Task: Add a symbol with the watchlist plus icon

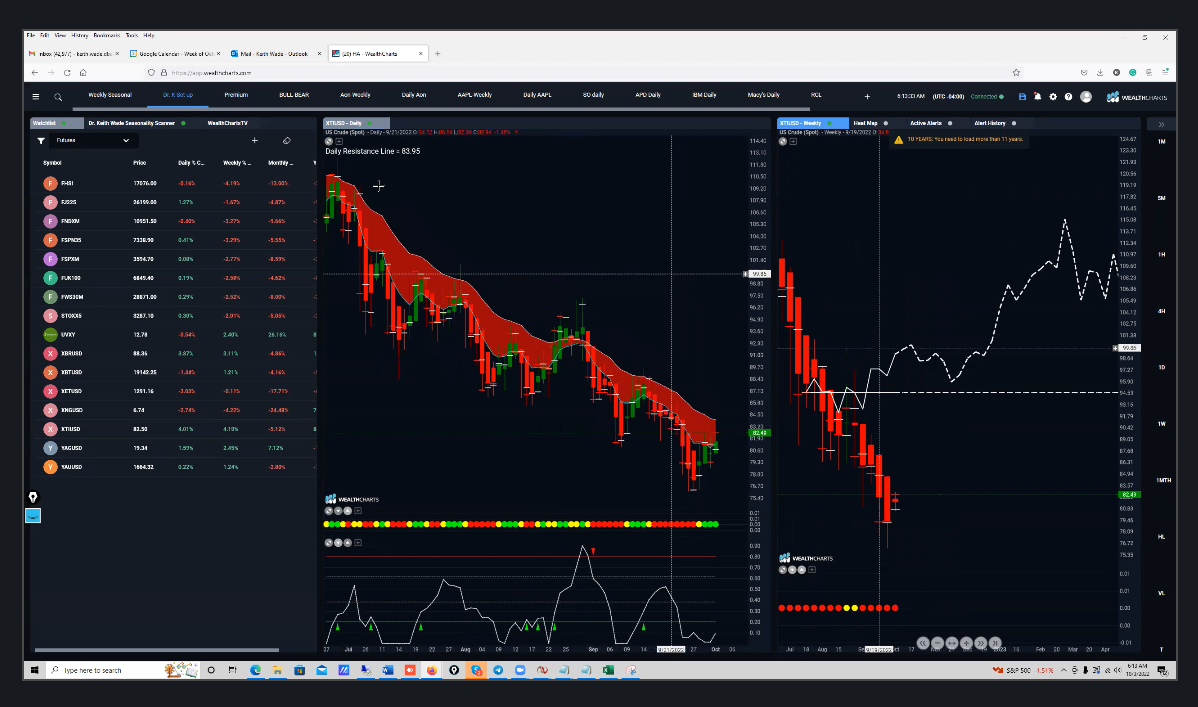Action: point(254,141)
